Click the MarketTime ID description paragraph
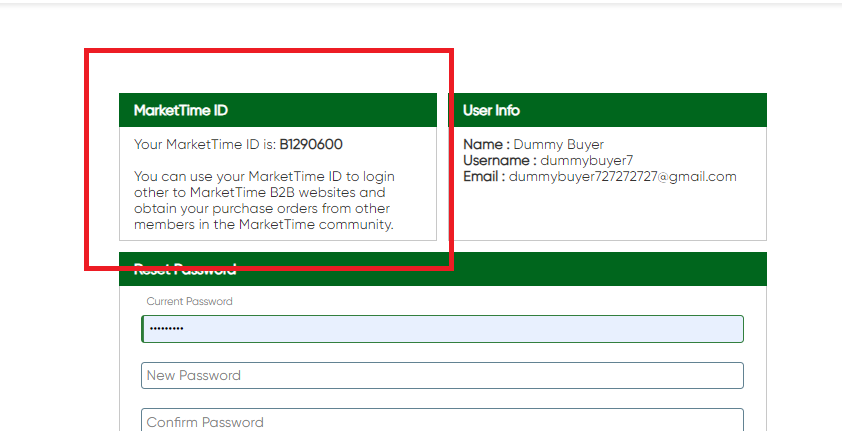 (x=264, y=200)
